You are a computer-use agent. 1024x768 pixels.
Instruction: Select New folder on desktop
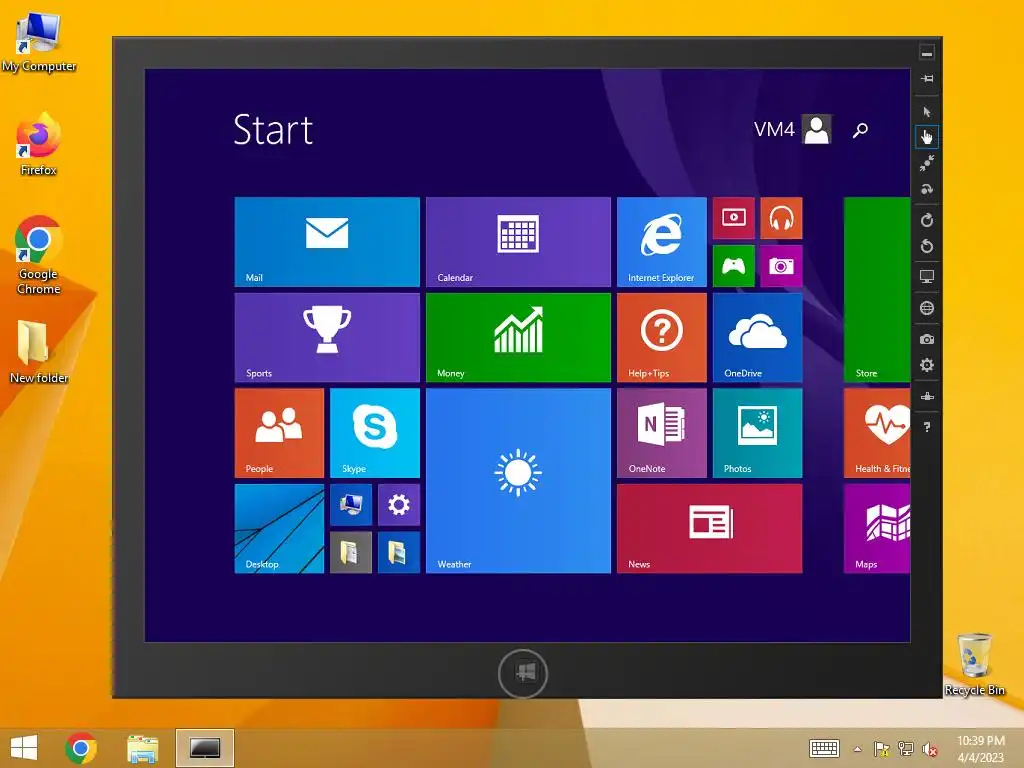39,353
